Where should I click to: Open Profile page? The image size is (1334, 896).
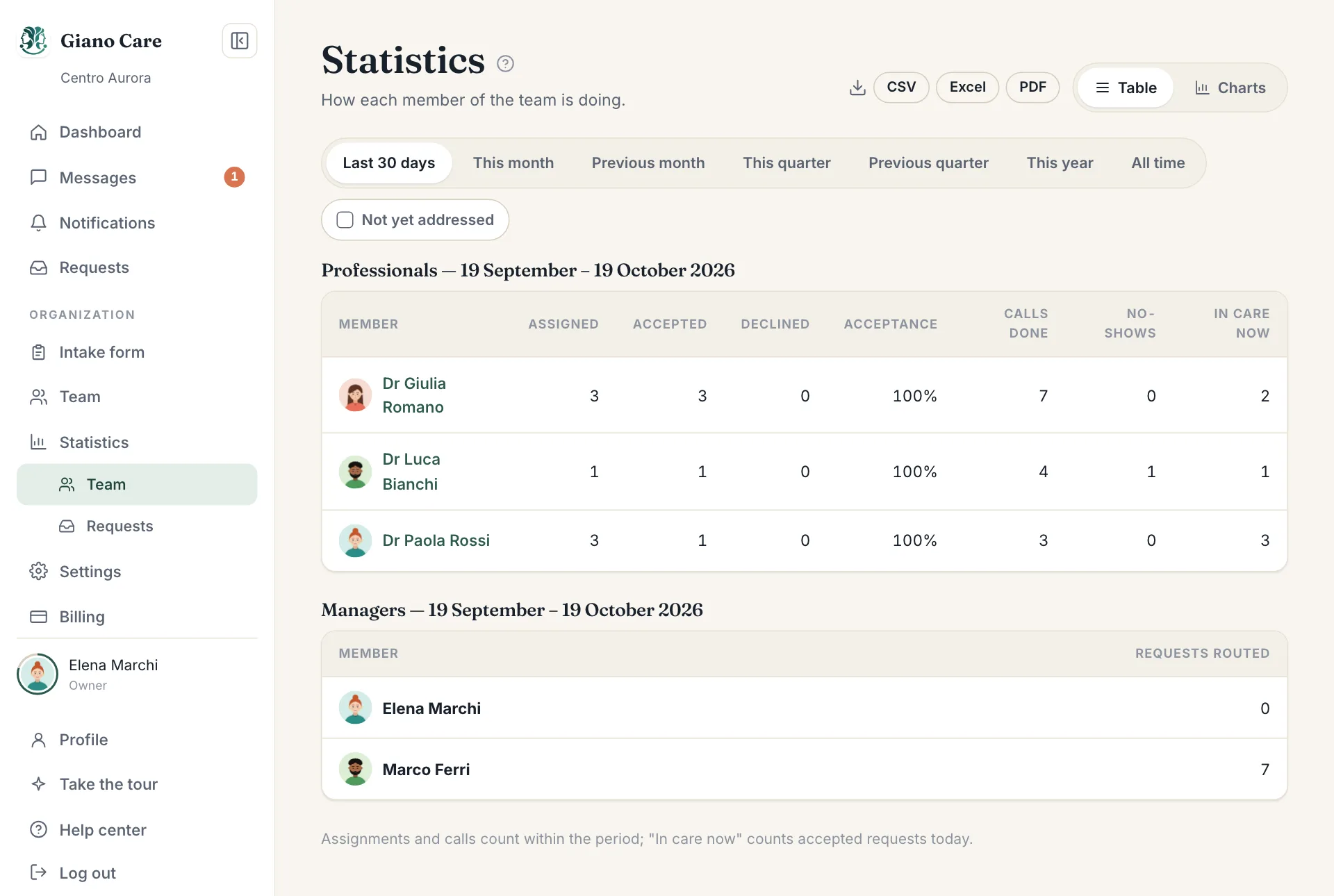click(x=137, y=740)
